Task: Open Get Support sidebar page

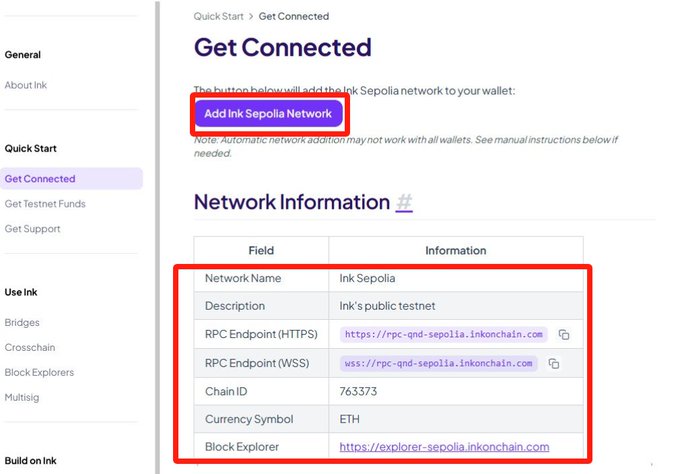Action: tap(33, 229)
